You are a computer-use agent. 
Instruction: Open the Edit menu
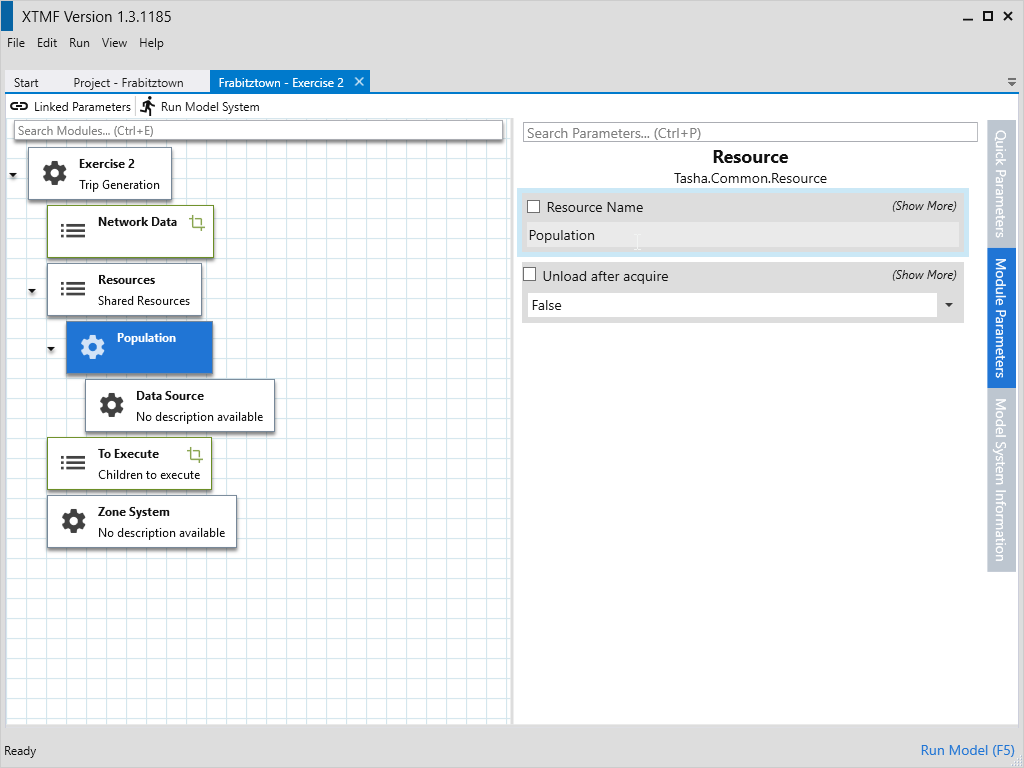tap(47, 43)
